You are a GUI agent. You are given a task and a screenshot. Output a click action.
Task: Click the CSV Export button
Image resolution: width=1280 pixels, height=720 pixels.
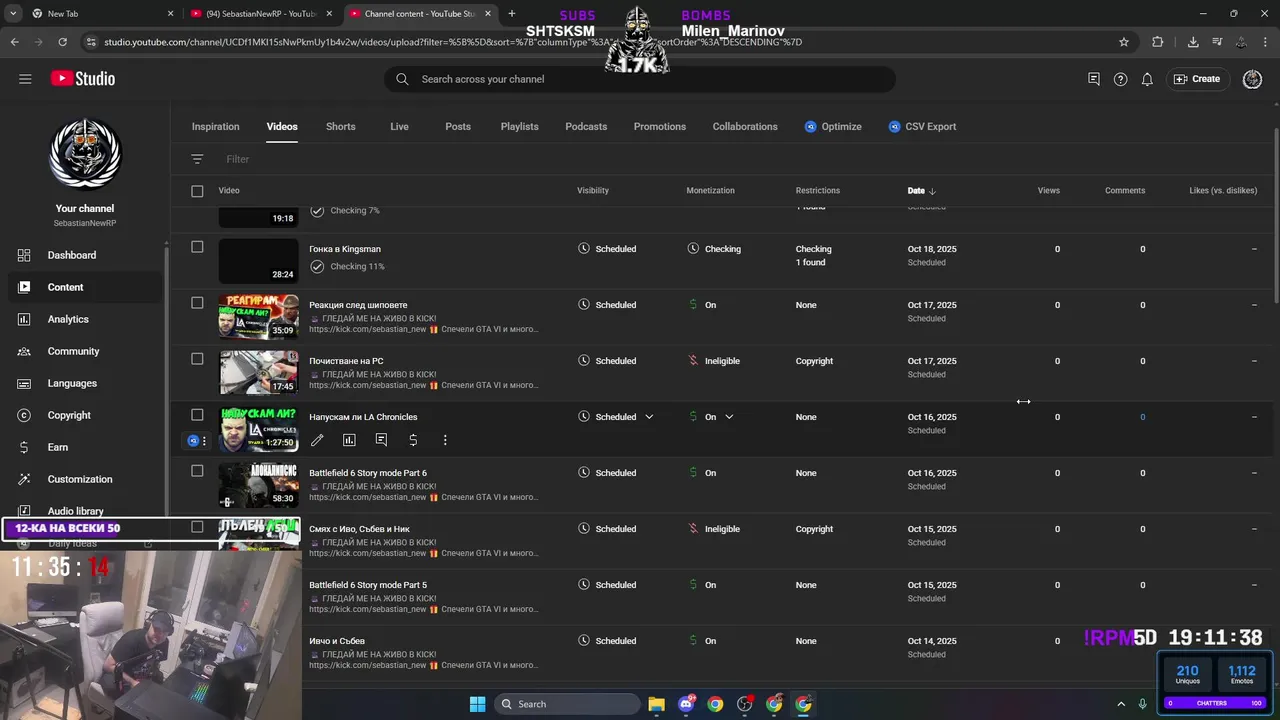coord(922,127)
